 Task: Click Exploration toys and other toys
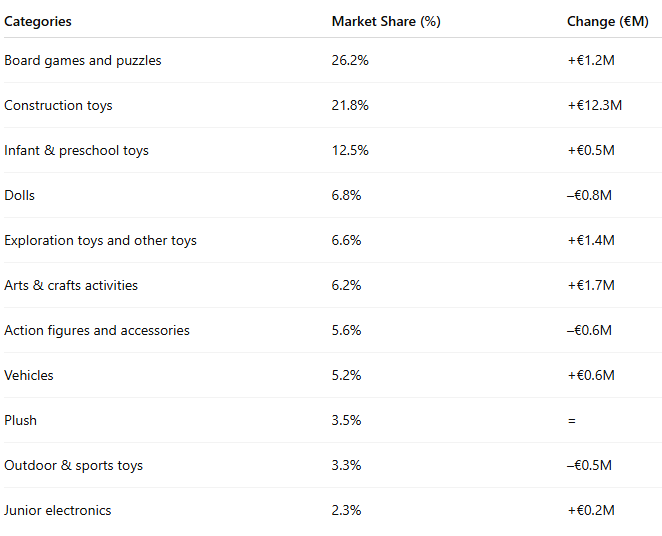(x=100, y=240)
